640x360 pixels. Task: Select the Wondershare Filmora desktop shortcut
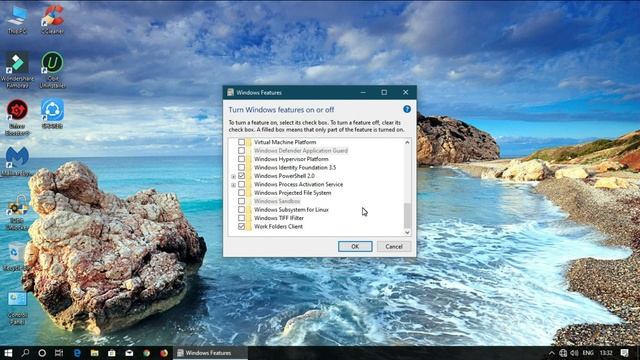(17, 70)
